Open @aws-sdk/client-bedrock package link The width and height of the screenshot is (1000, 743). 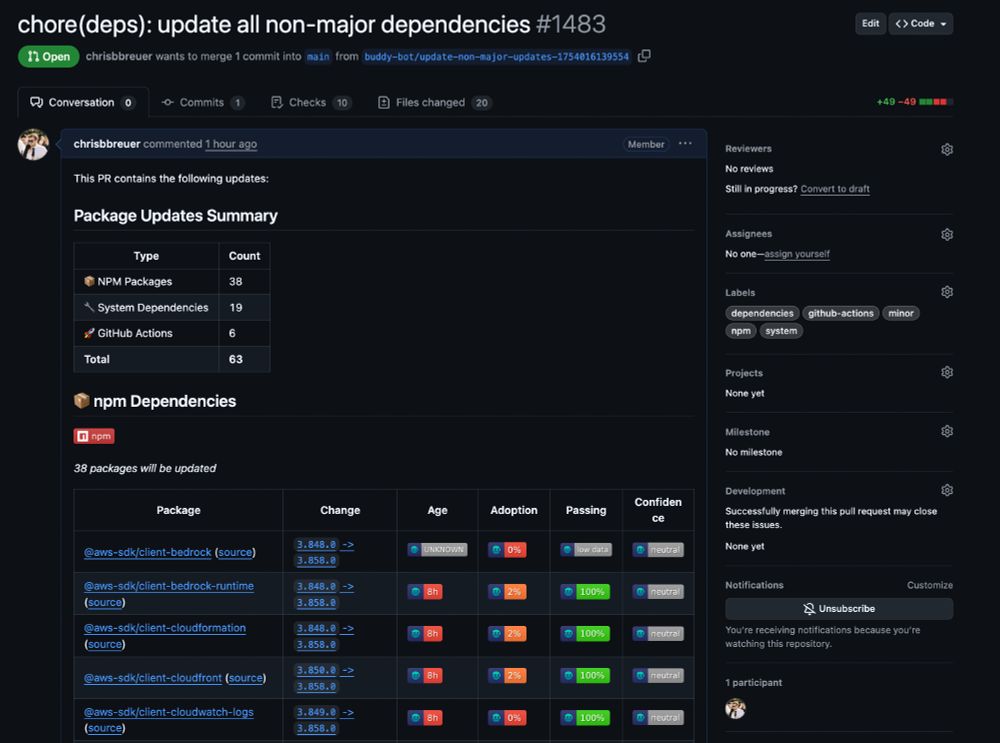click(x=147, y=552)
